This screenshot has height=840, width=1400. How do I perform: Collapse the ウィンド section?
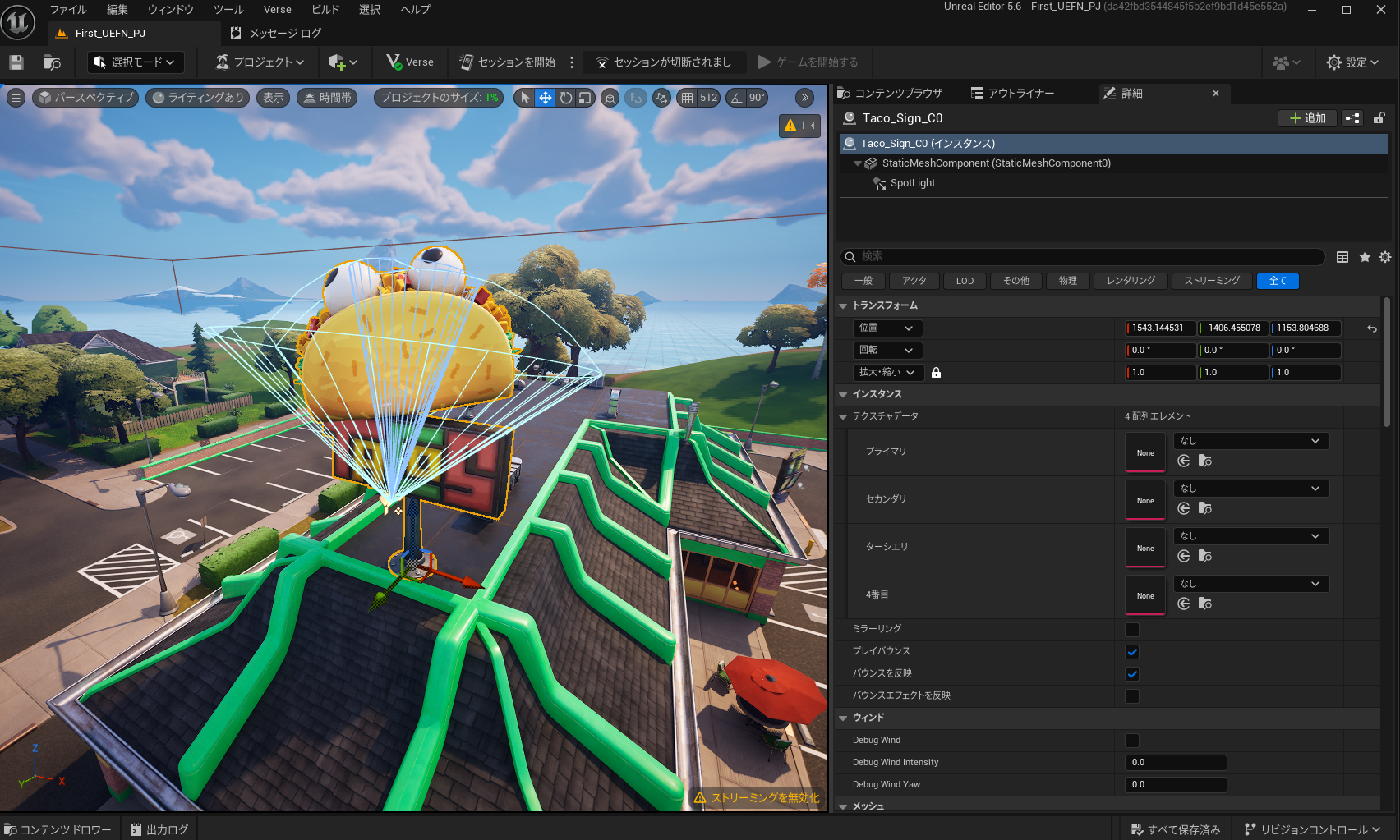tap(843, 718)
